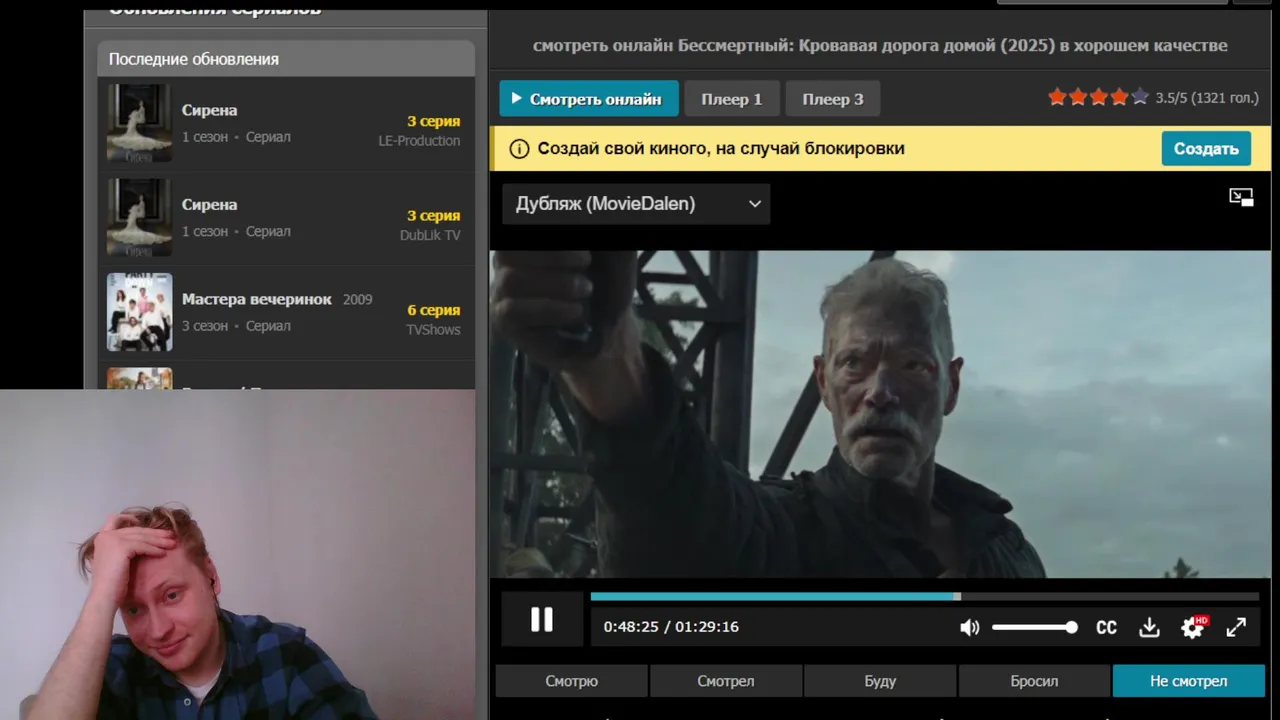Mark the film as Бросил
Image resolution: width=1280 pixels, height=720 pixels.
pyautogui.click(x=1034, y=681)
